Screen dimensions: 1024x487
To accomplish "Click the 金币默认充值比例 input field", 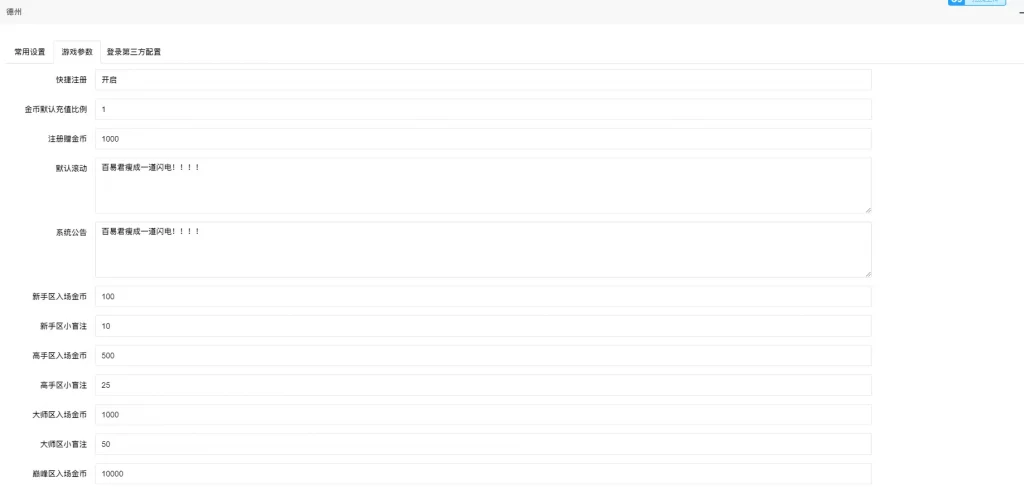I will 483,109.
